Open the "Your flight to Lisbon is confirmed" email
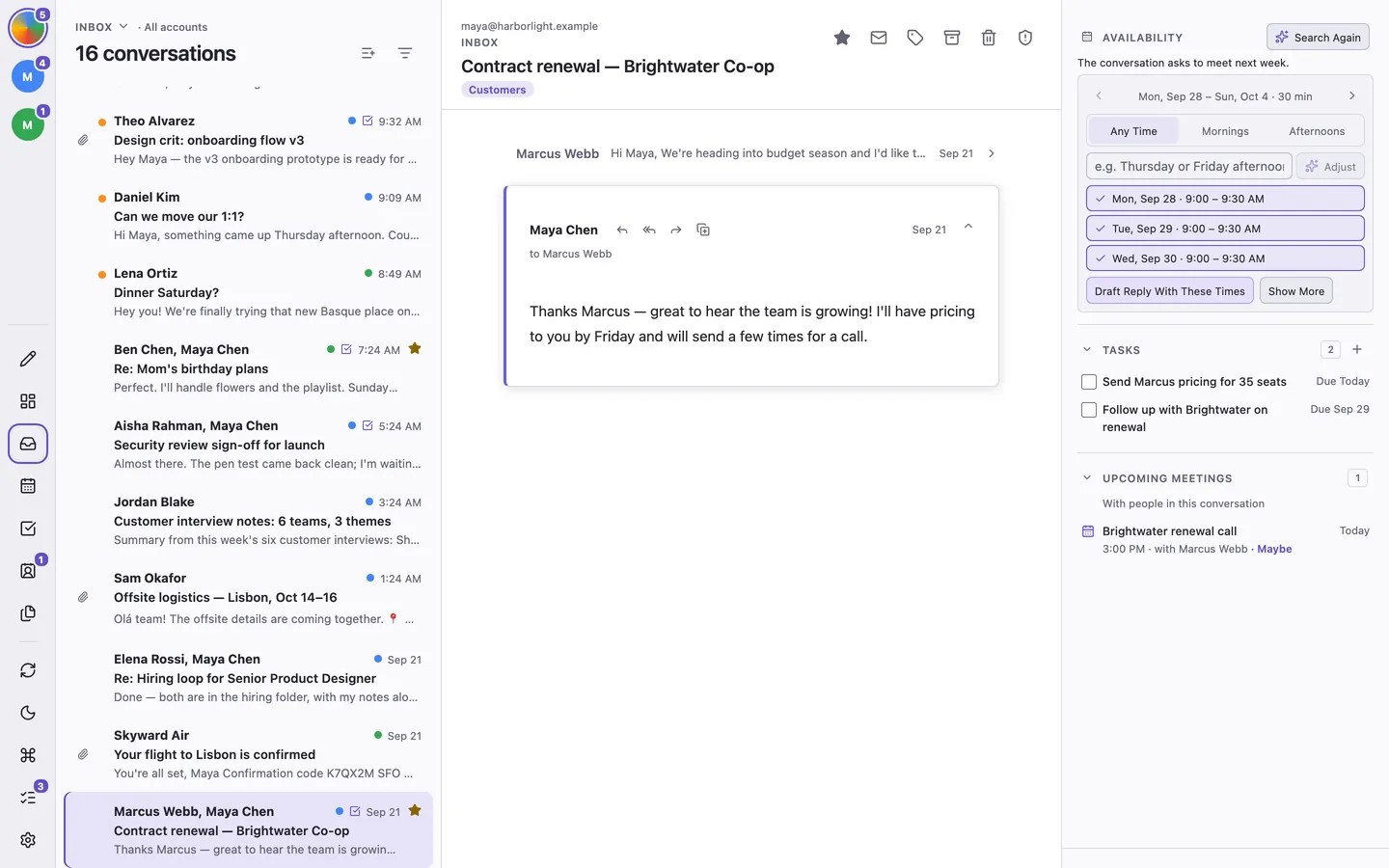 pyautogui.click(x=249, y=754)
